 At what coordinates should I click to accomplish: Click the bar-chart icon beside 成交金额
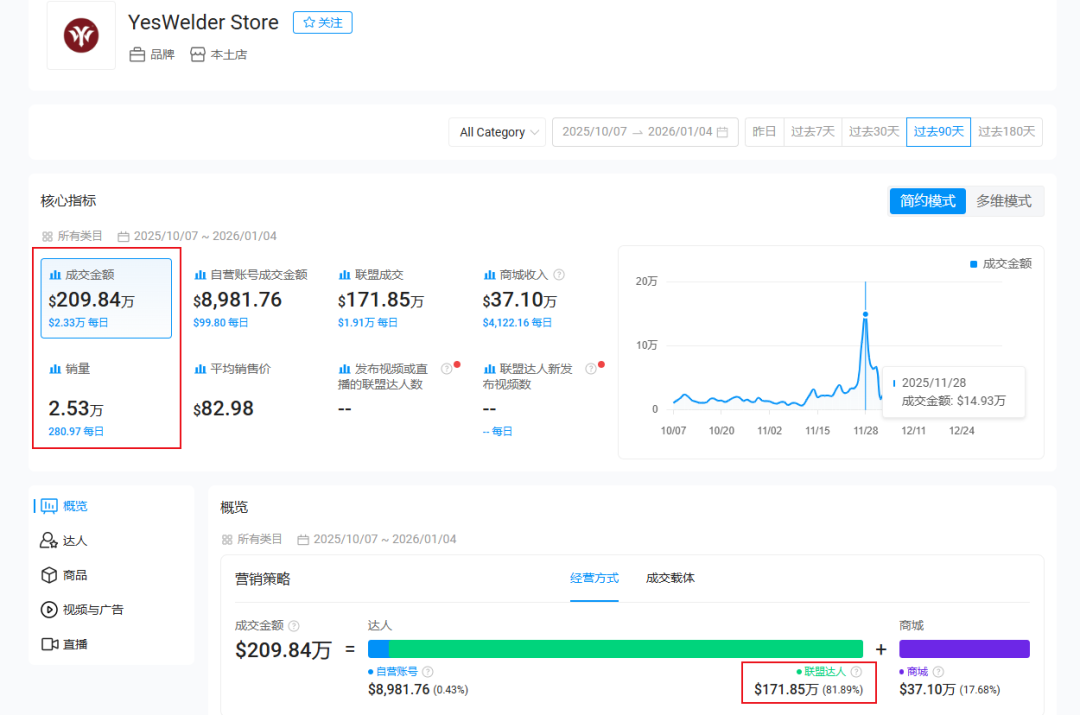(x=55, y=274)
